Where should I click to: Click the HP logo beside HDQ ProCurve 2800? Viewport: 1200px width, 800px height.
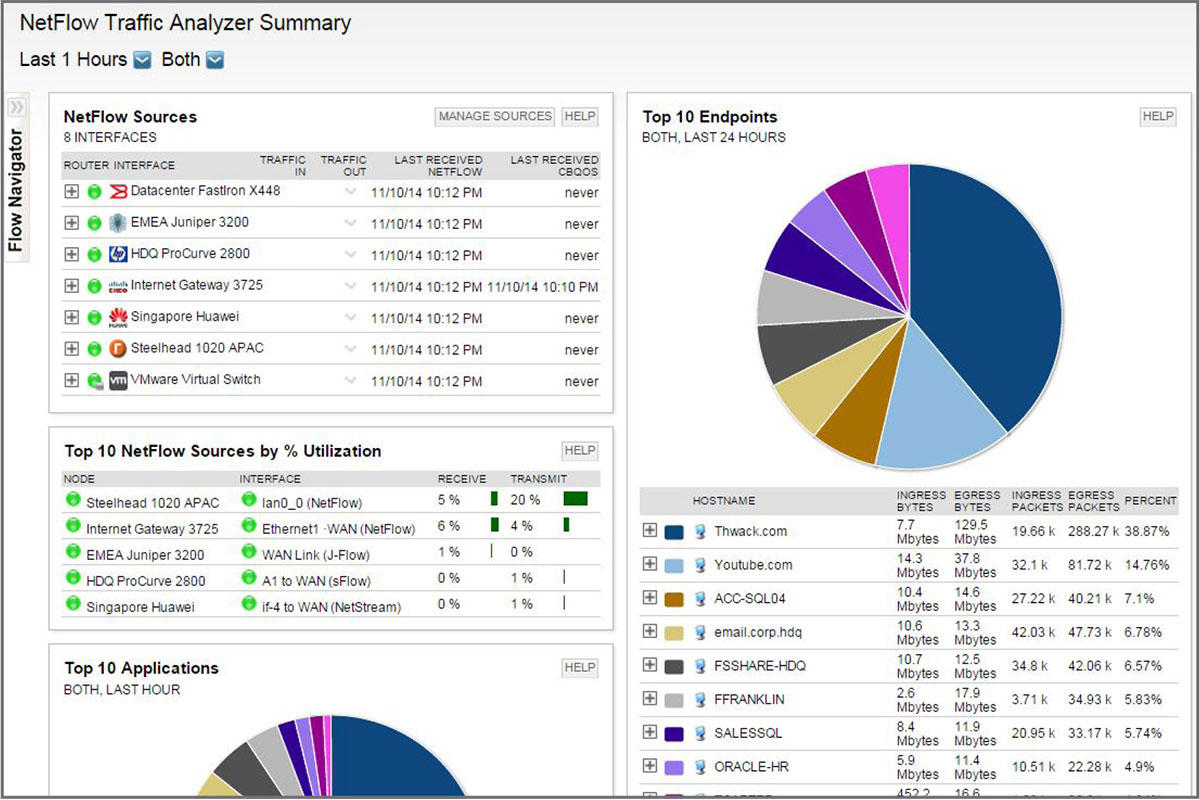coord(118,254)
